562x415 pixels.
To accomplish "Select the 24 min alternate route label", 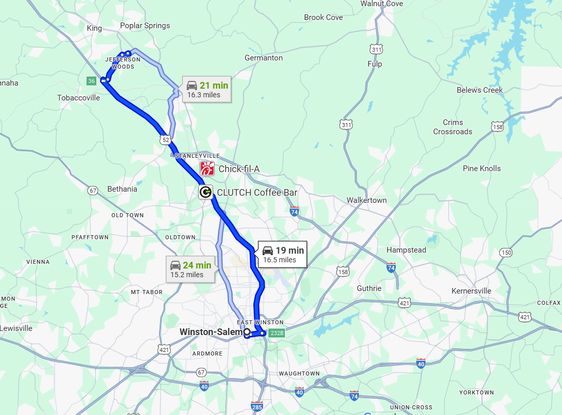I will (x=190, y=269).
